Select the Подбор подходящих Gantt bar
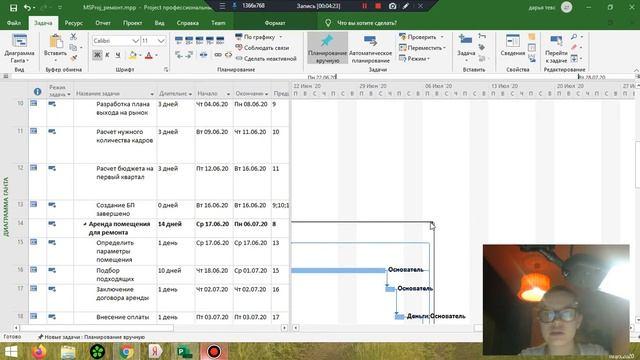This screenshot has width=640, height=360. click(338, 270)
